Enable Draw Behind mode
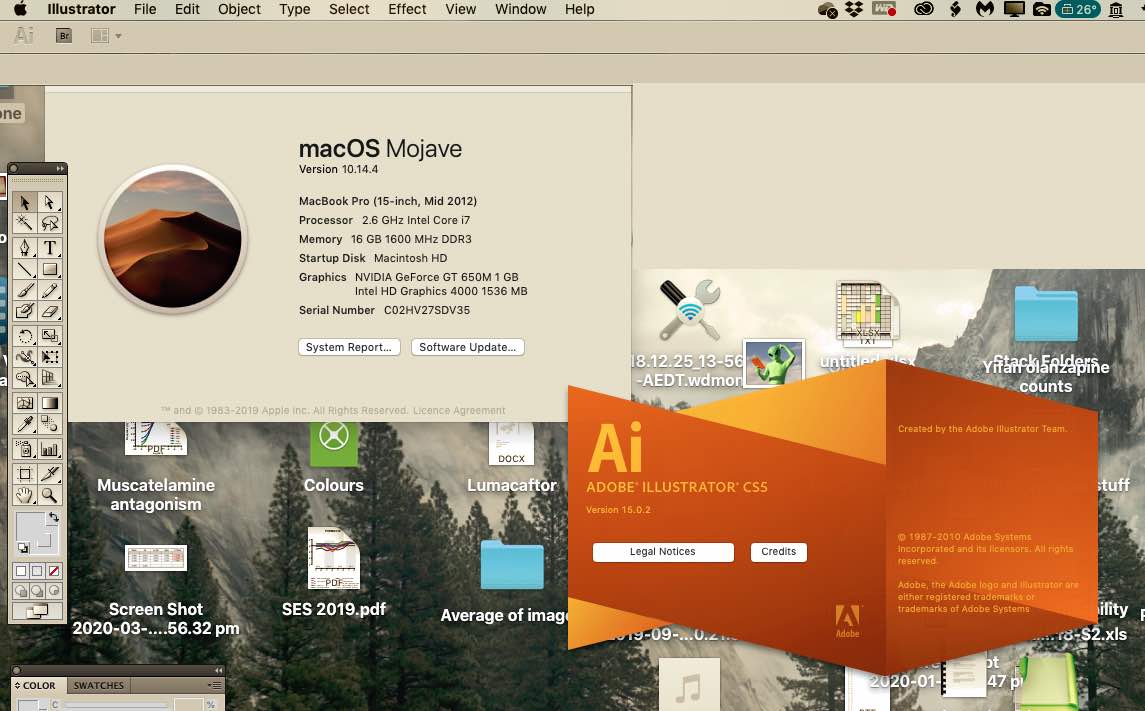1145x711 pixels. pos(37,591)
